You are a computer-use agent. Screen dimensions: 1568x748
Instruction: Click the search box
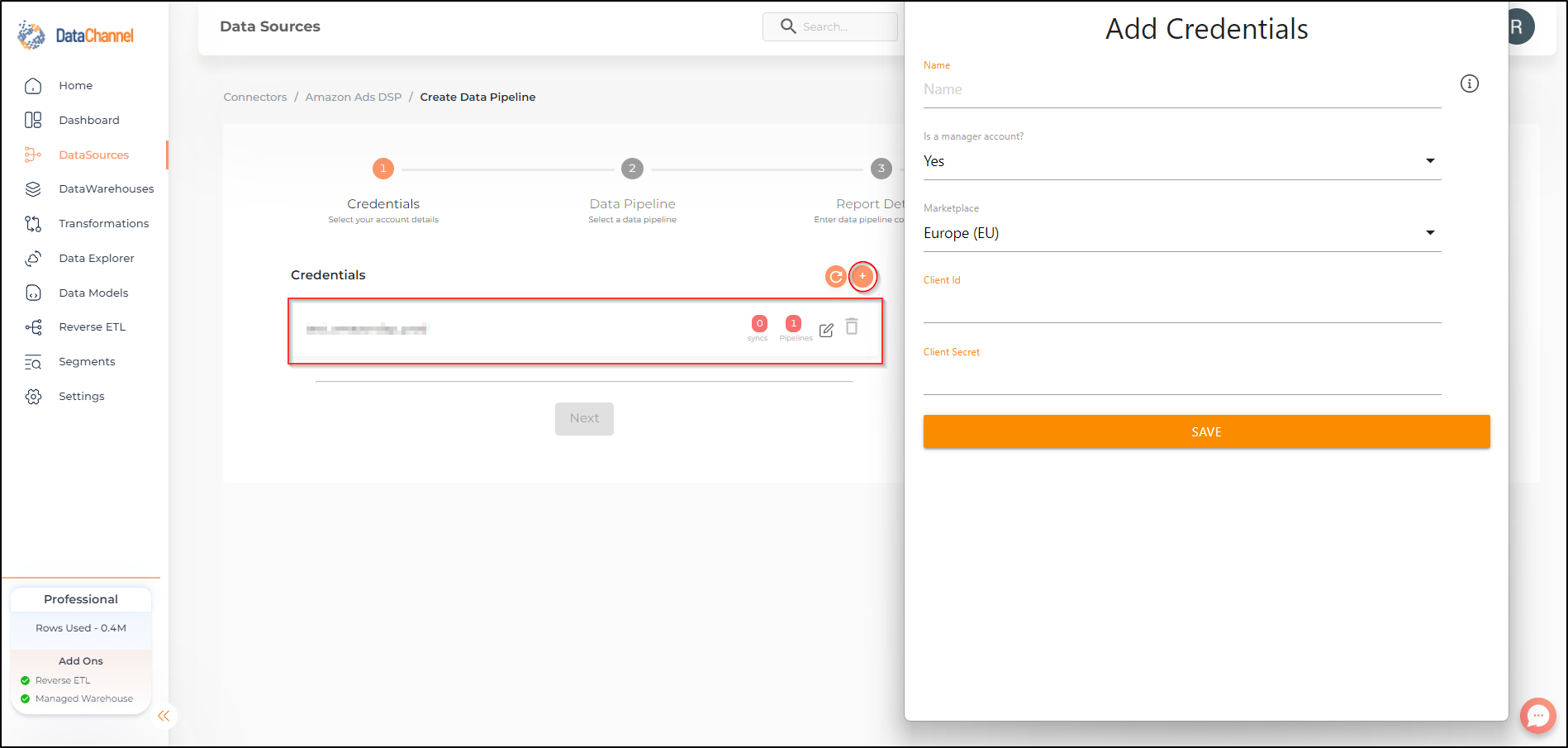[x=830, y=26]
